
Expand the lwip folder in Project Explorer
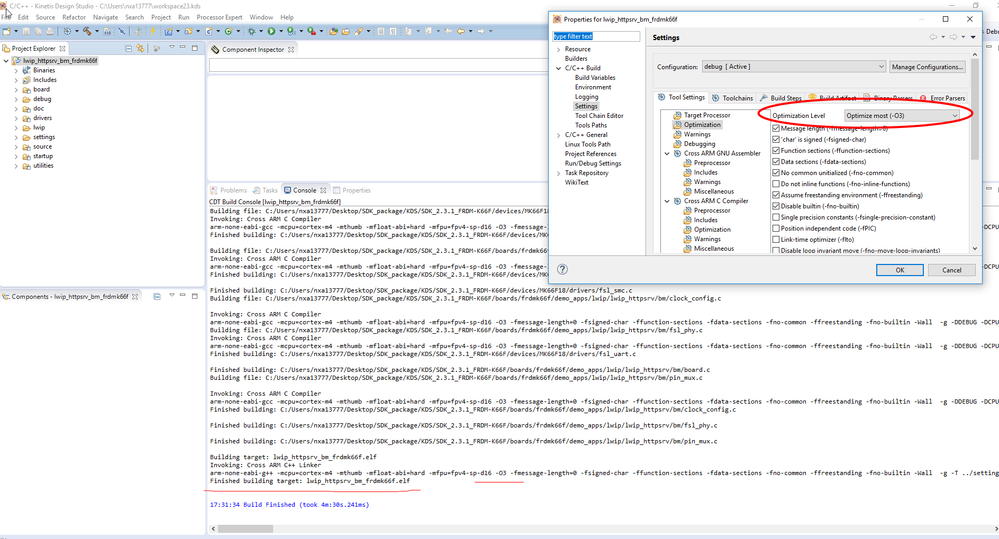[x=17, y=127]
